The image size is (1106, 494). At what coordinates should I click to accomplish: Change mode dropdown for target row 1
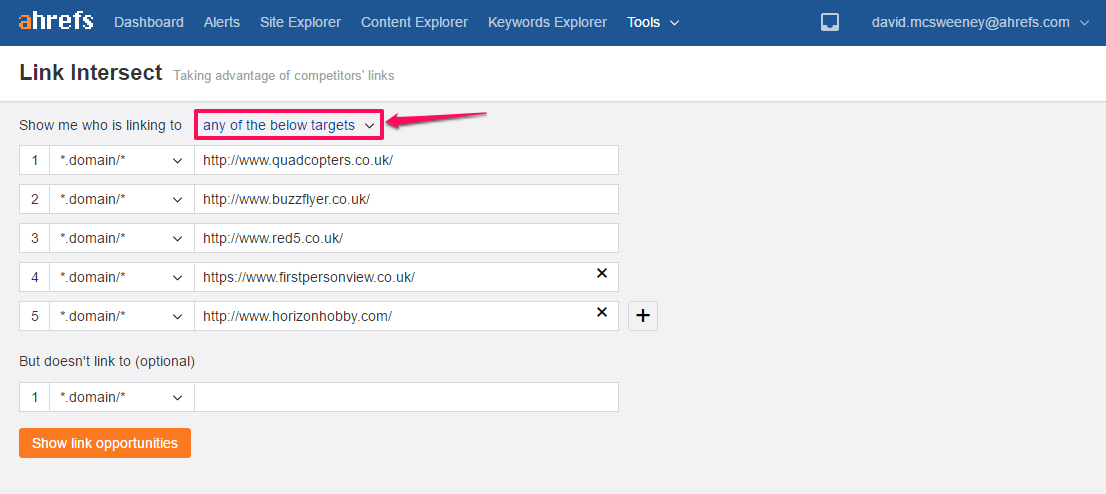coord(121,160)
